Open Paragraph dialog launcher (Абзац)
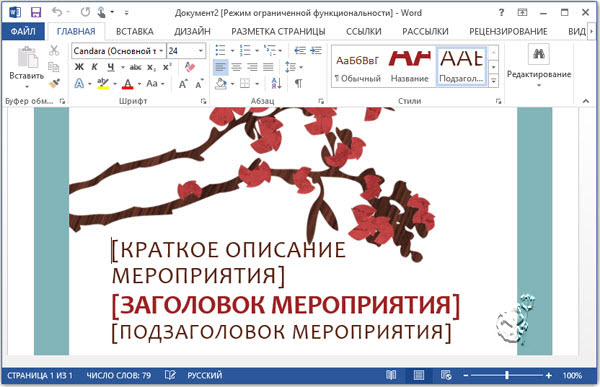The height and width of the screenshot is (387, 600). click(321, 101)
